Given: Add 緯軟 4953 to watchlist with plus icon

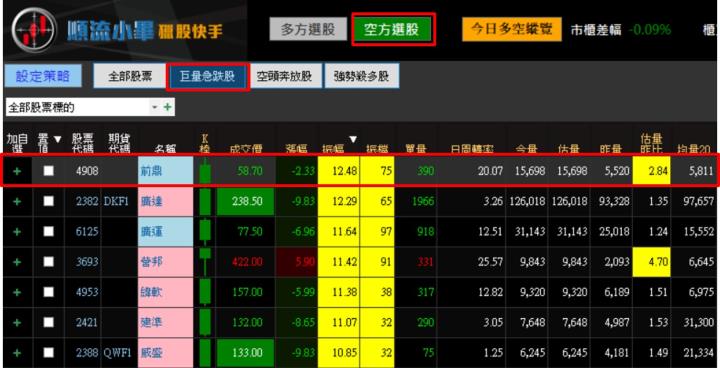Looking at the screenshot, I should coord(17,292).
